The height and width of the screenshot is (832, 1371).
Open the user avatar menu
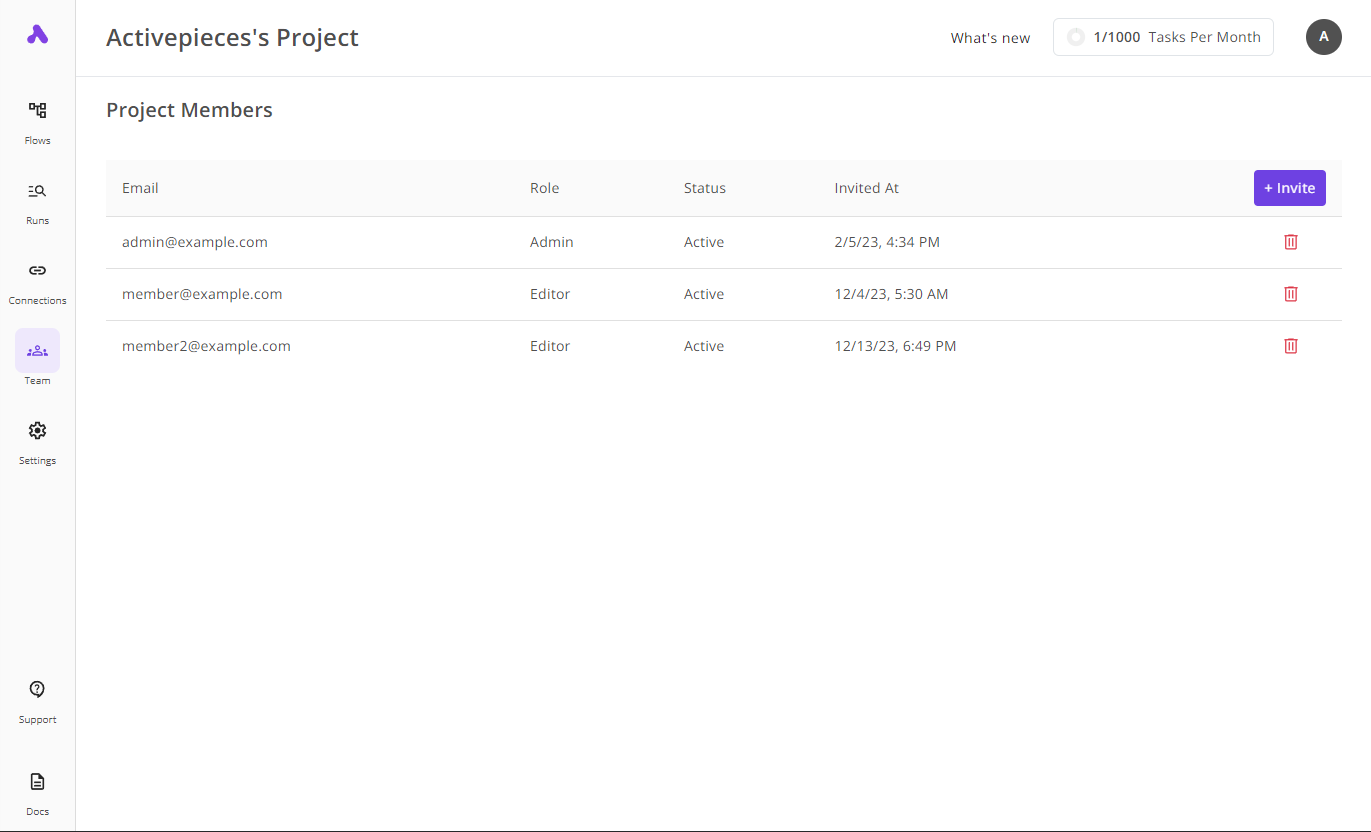click(1323, 37)
